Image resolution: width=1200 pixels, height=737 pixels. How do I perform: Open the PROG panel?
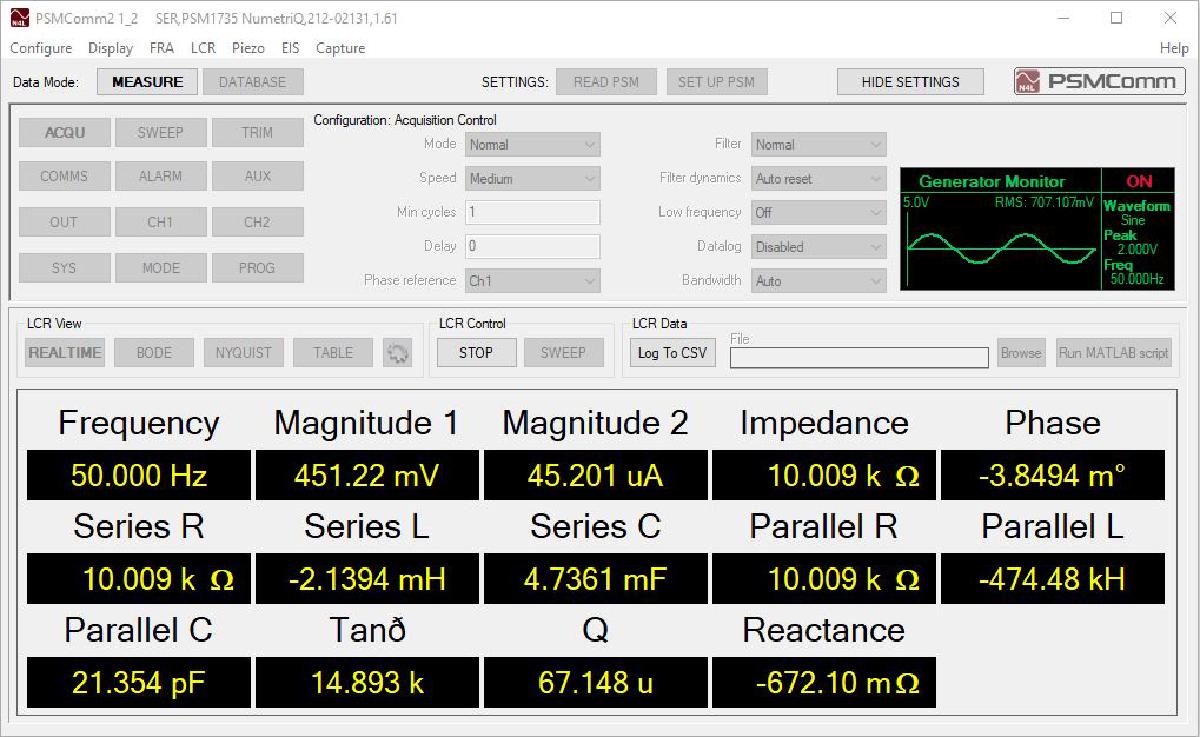click(x=256, y=267)
